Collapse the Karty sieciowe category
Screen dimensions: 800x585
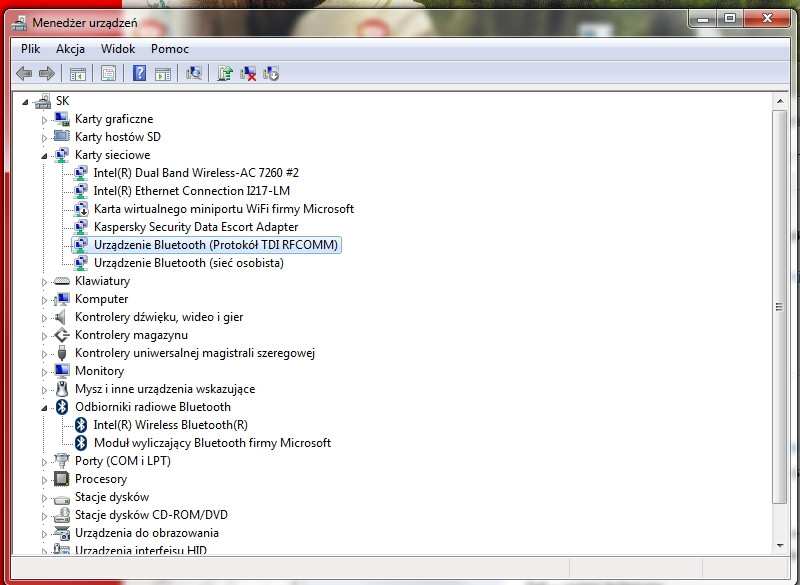[x=44, y=156]
